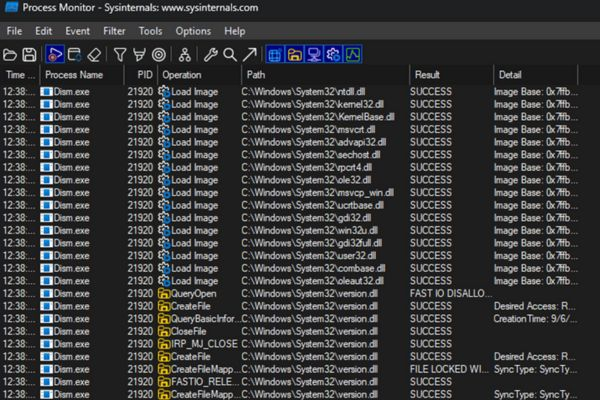Toggle Show File System Activity filter
This screenshot has width=600, height=400.
click(x=294, y=54)
